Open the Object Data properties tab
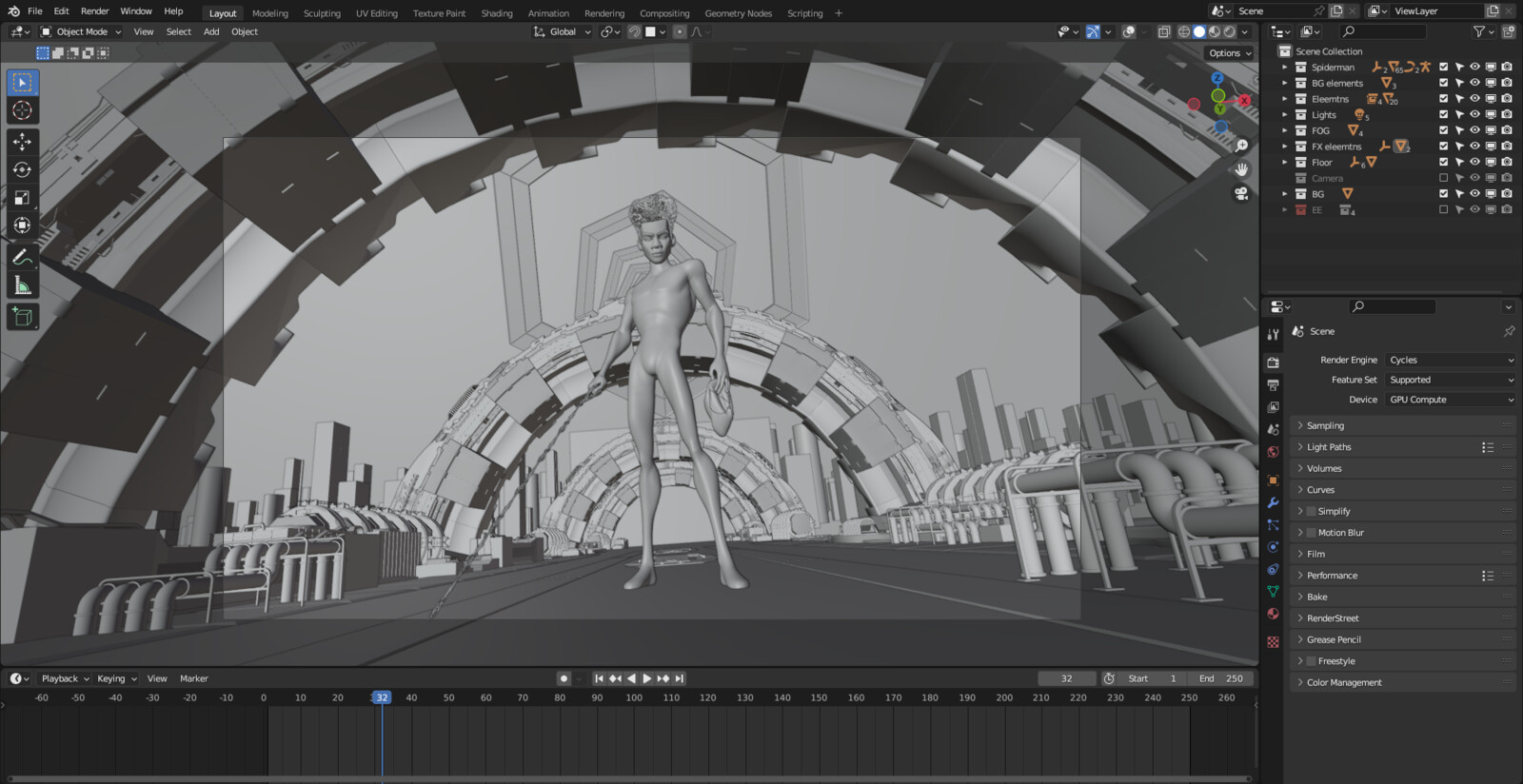Viewport: 1523px width, 784px height. [x=1273, y=592]
